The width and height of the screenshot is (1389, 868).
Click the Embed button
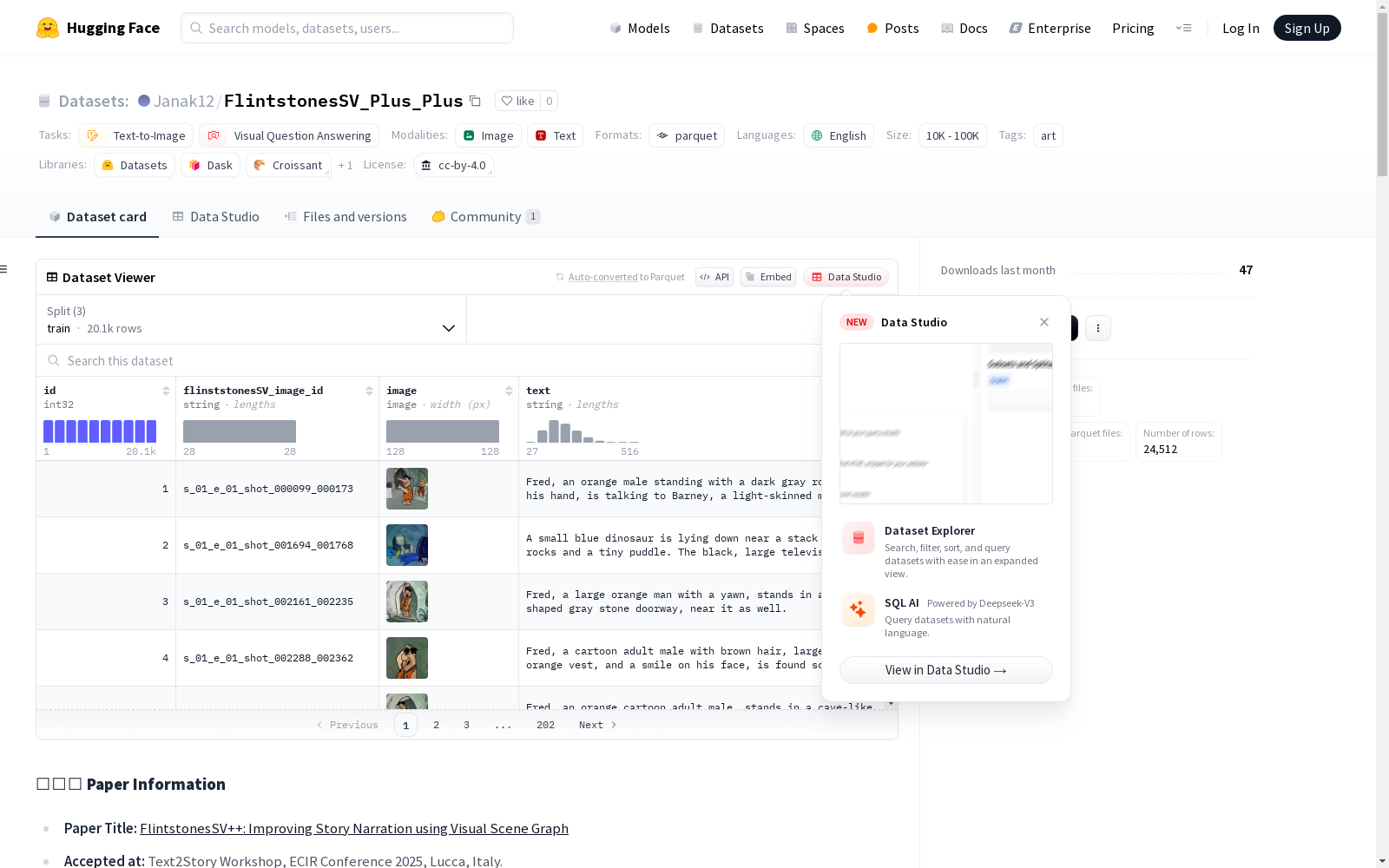tap(768, 277)
